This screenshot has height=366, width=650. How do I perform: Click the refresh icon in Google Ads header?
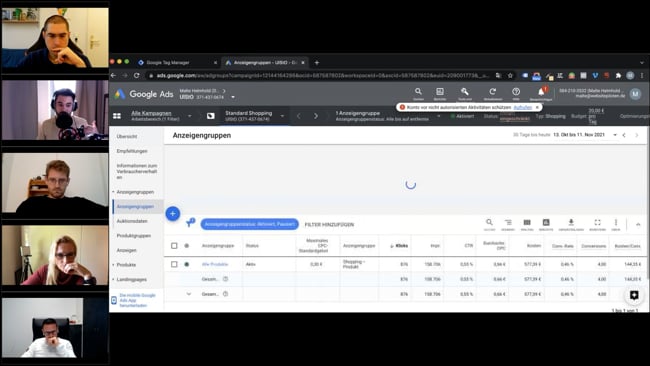coord(492,92)
